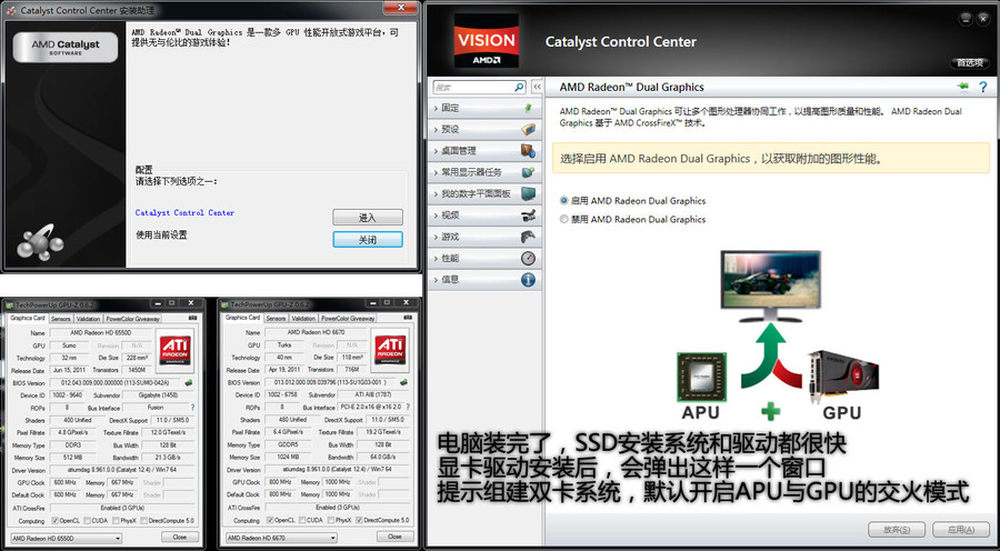The height and width of the screenshot is (551, 1000).
Task: Open Validation tab in HD 6550D GPU-Z window
Action: [x=88, y=318]
